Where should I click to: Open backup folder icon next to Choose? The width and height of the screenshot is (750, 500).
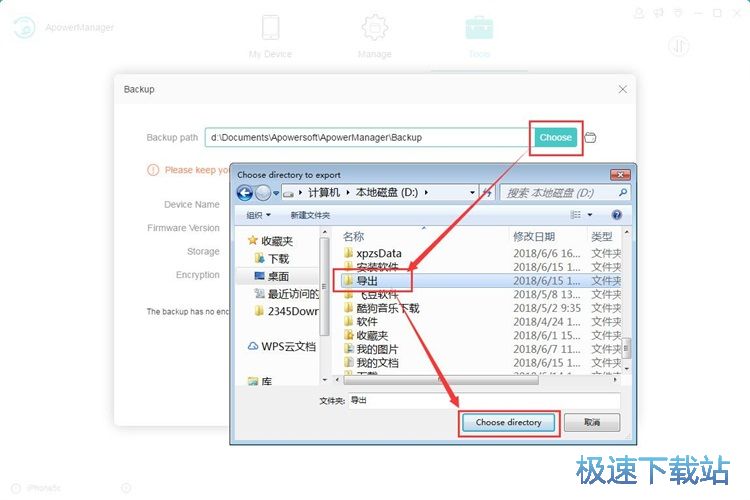(x=591, y=138)
